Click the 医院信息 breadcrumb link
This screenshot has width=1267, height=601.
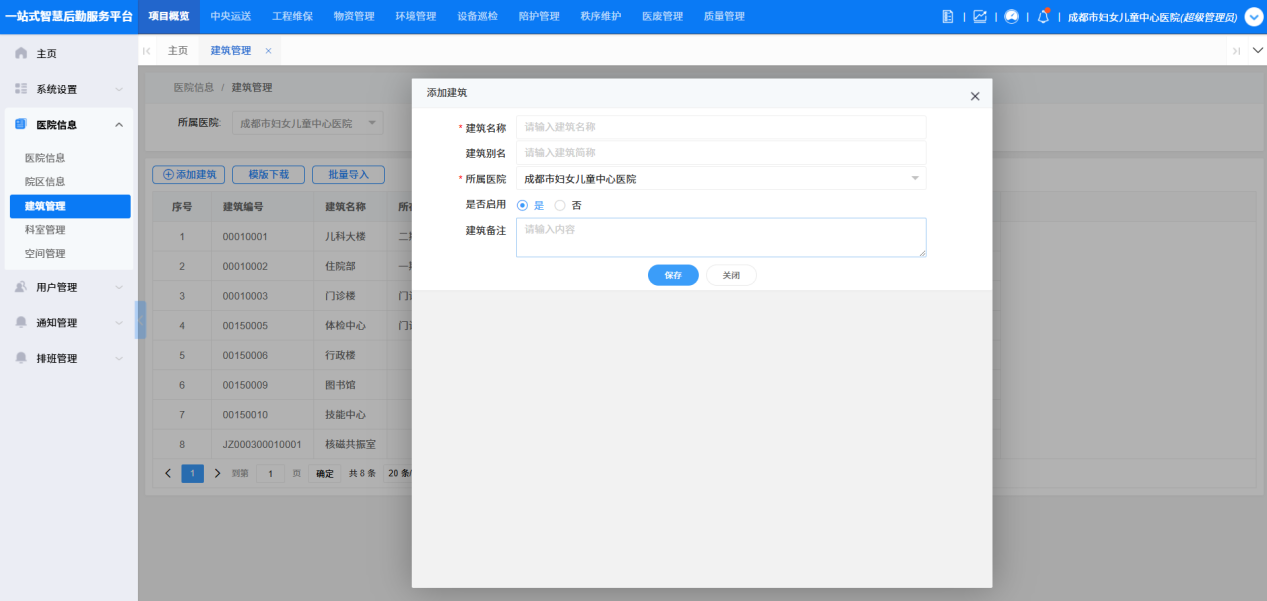[193, 88]
